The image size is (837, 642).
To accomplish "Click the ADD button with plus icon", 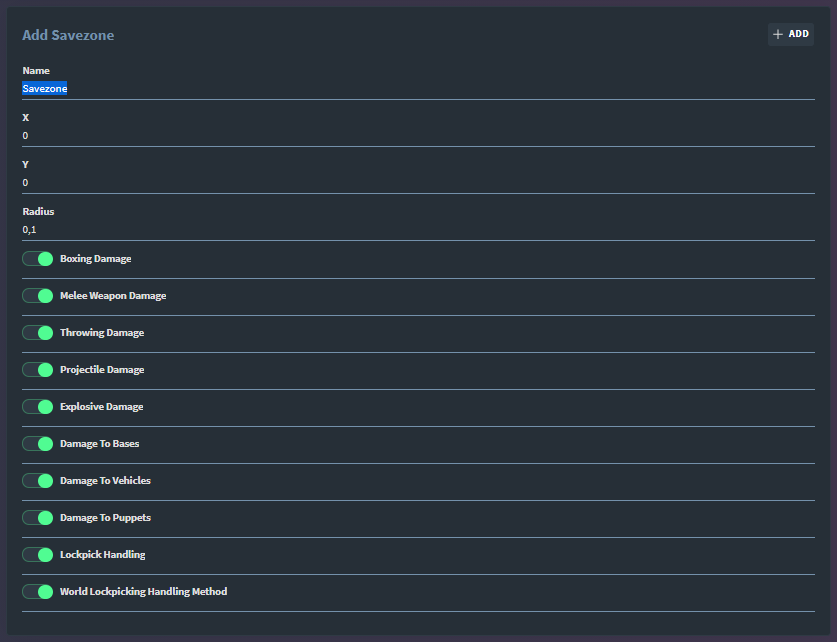I will click(x=790, y=34).
